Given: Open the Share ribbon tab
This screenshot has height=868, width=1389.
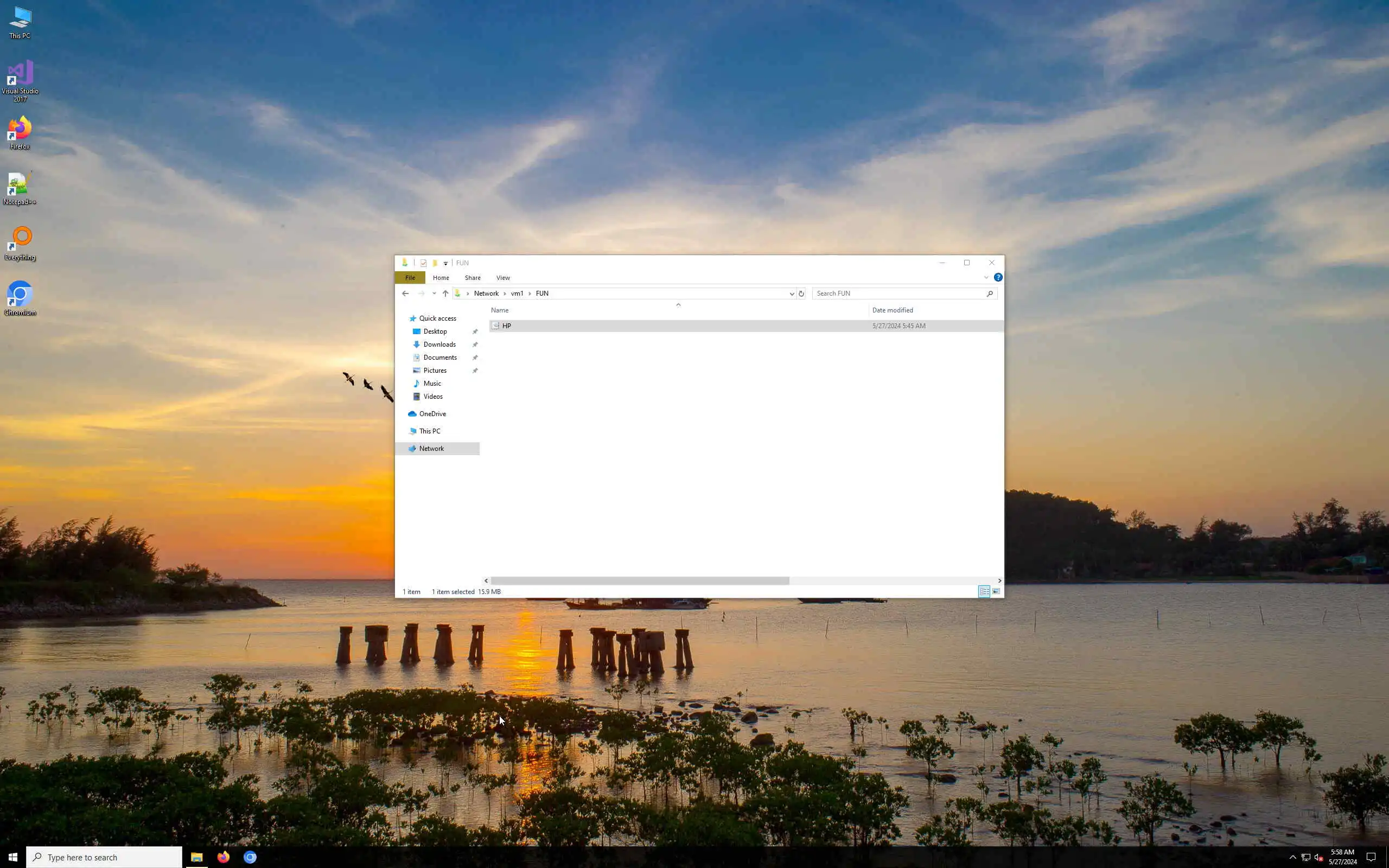Looking at the screenshot, I should click(x=473, y=278).
